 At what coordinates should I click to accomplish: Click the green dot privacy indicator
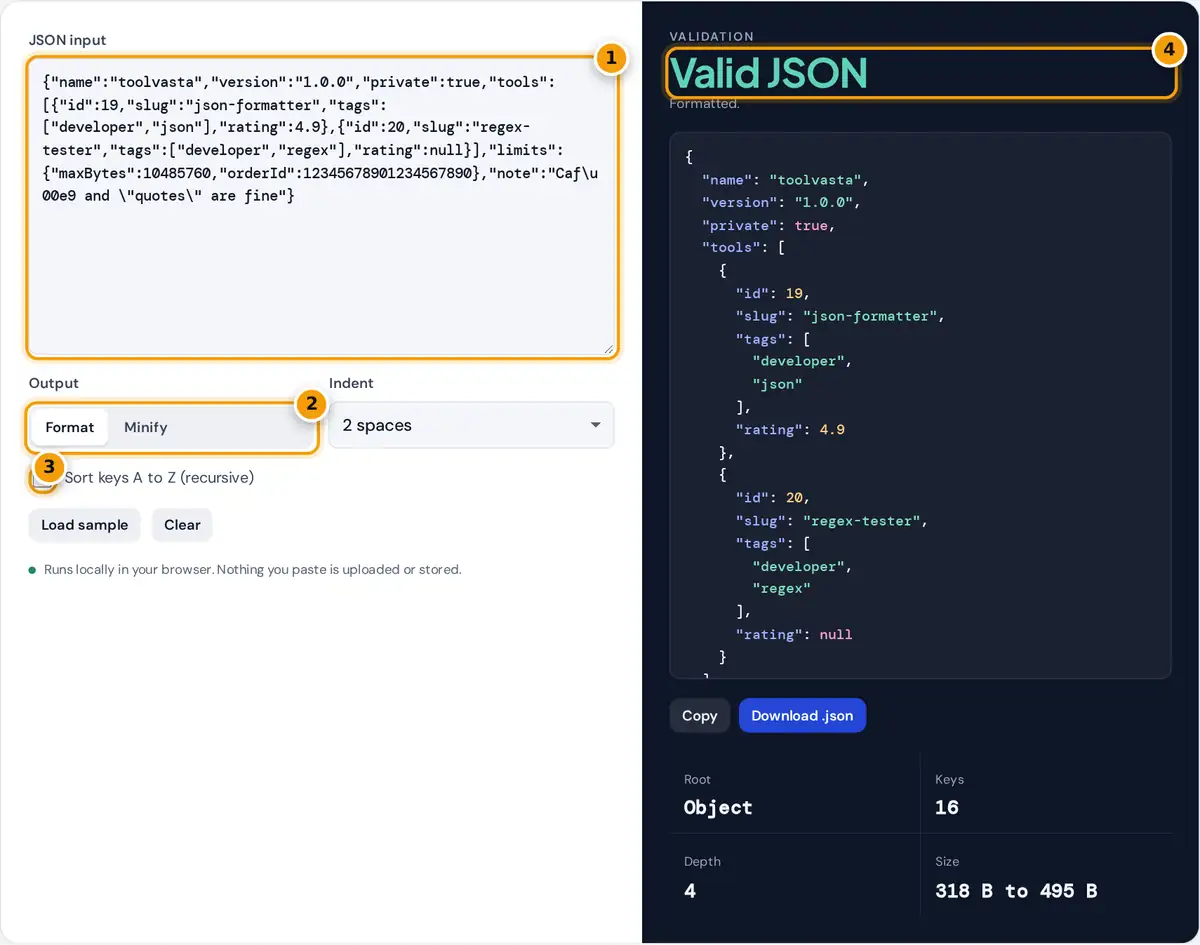(33, 570)
